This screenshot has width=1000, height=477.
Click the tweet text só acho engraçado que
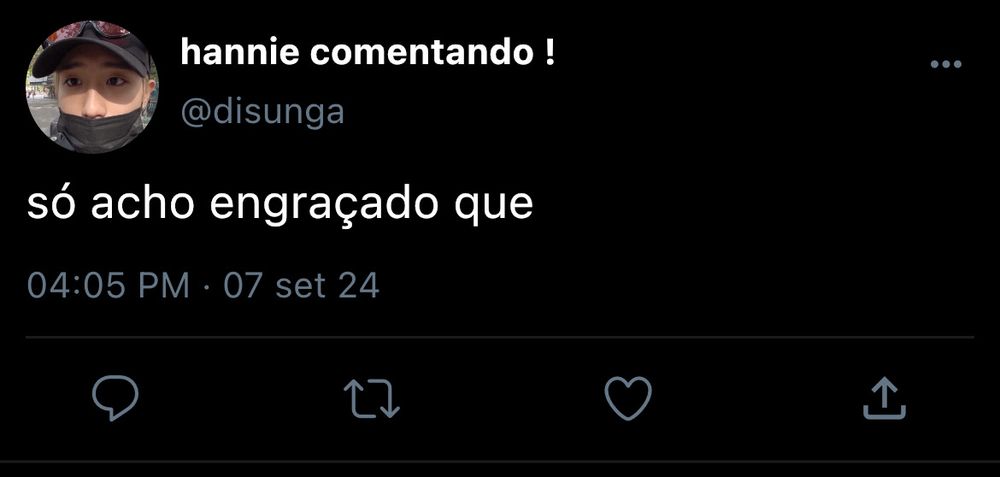click(280, 205)
